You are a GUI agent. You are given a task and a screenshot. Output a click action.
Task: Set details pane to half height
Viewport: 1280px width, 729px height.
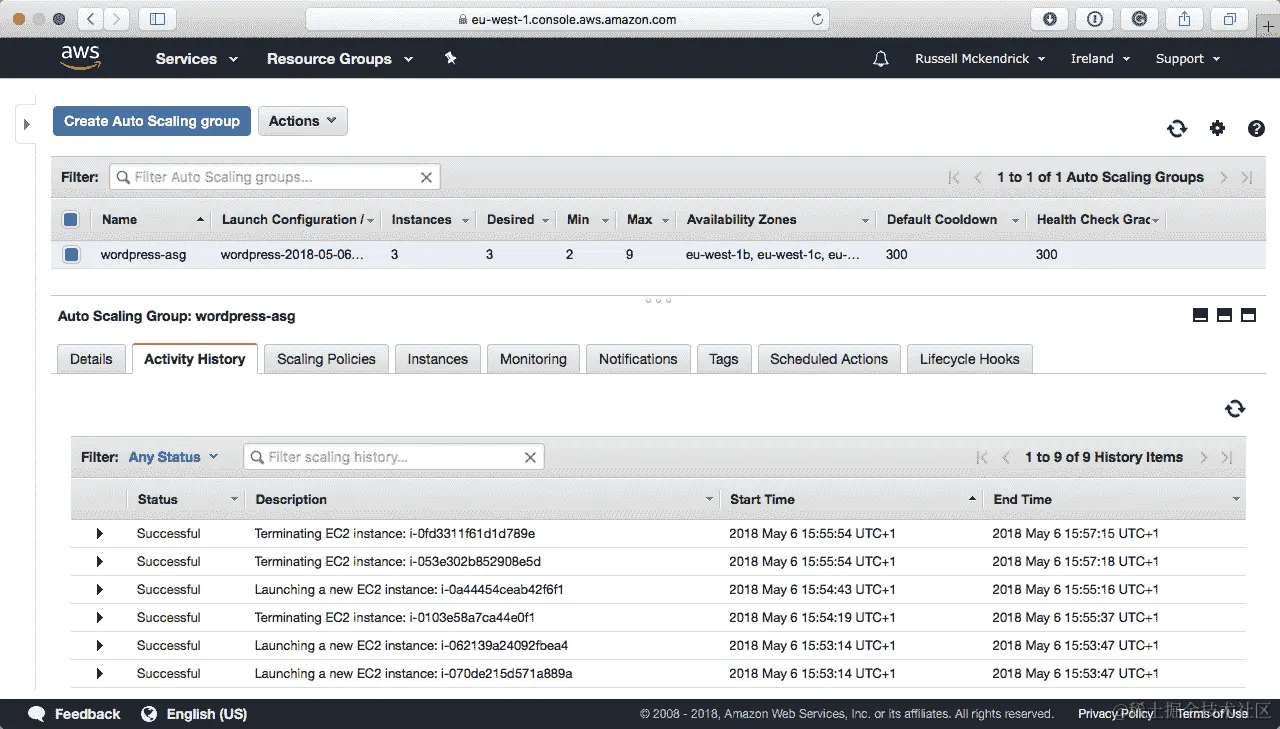coord(1224,316)
